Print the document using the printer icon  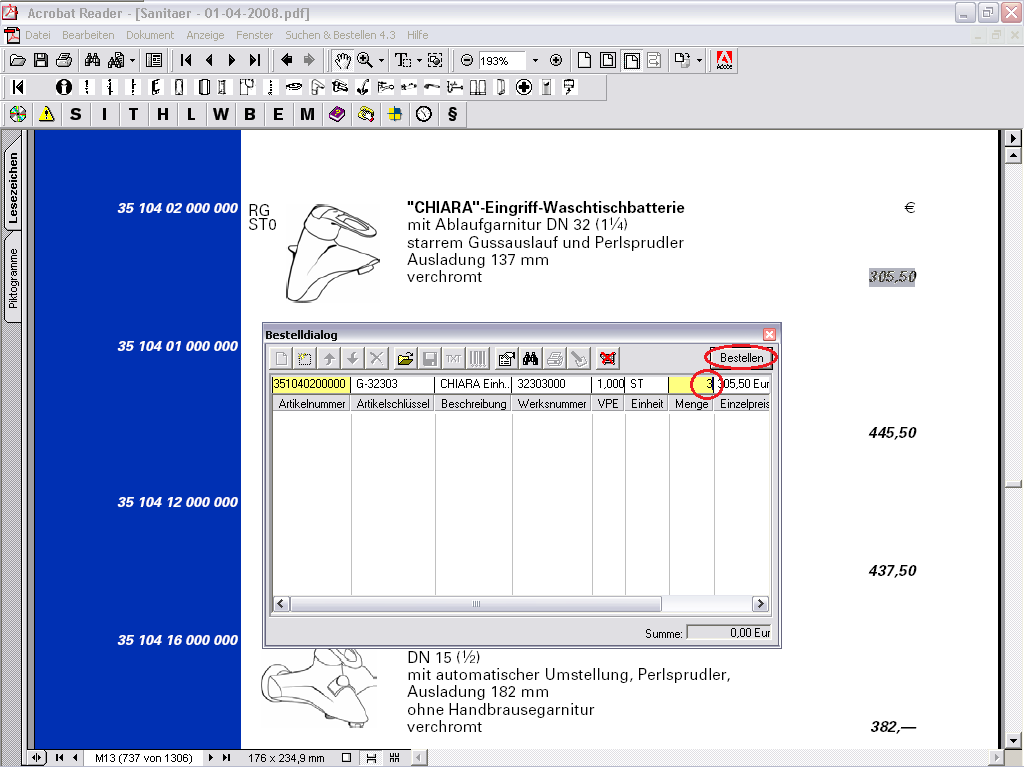coord(64,61)
